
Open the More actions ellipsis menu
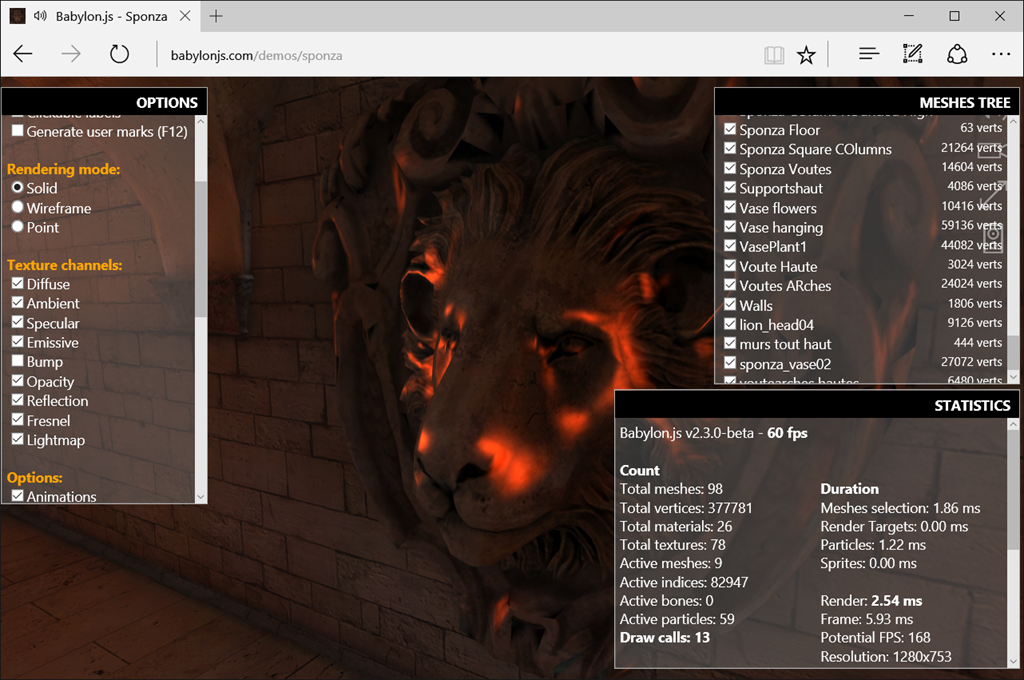(x=1000, y=54)
